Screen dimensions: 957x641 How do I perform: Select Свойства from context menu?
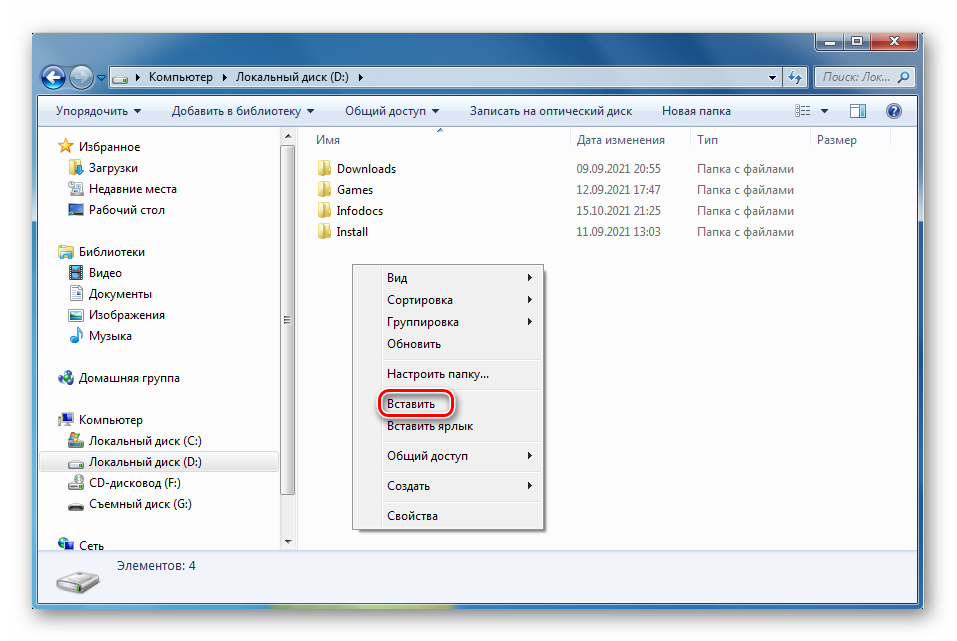pyautogui.click(x=412, y=516)
